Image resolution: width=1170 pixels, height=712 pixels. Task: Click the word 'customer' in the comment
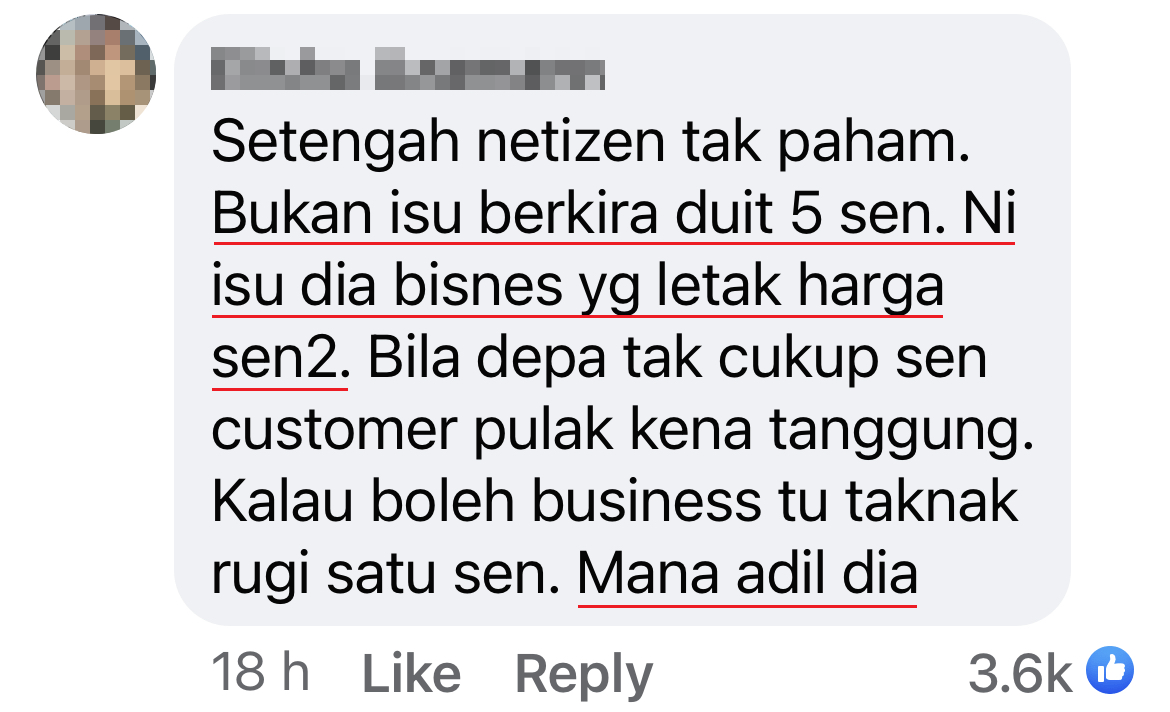coord(334,431)
